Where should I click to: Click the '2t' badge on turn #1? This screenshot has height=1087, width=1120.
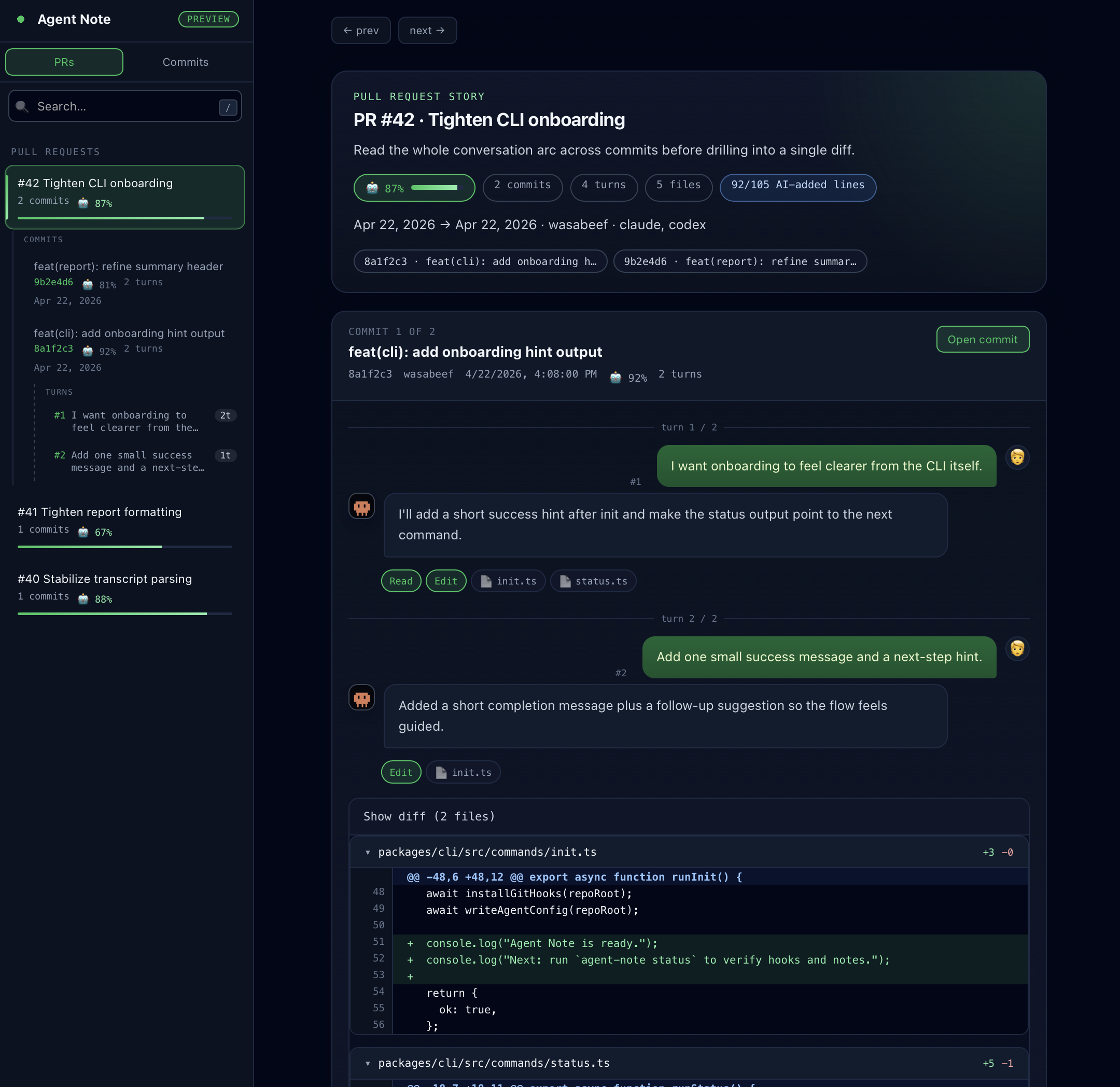click(x=226, y=415)
